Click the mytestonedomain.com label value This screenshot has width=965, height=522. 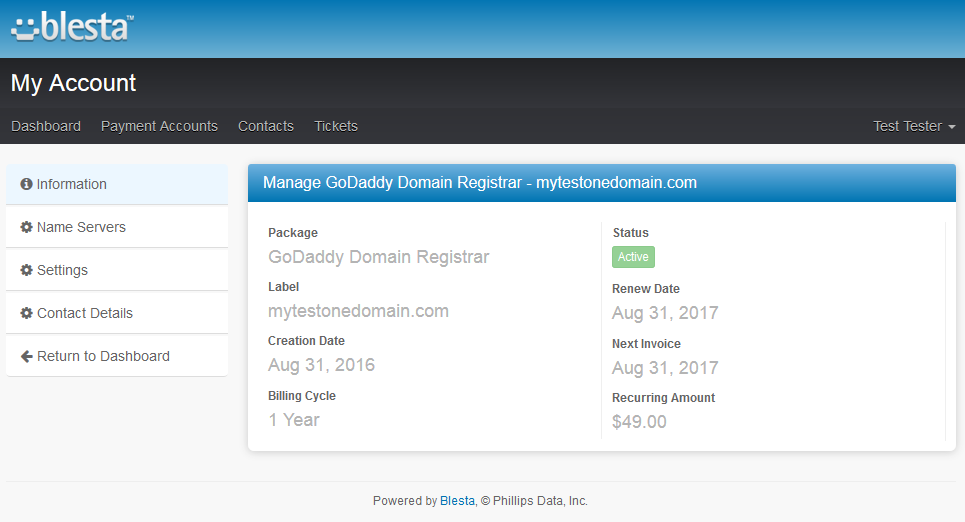pyautogui.click(x=358, y=311)
